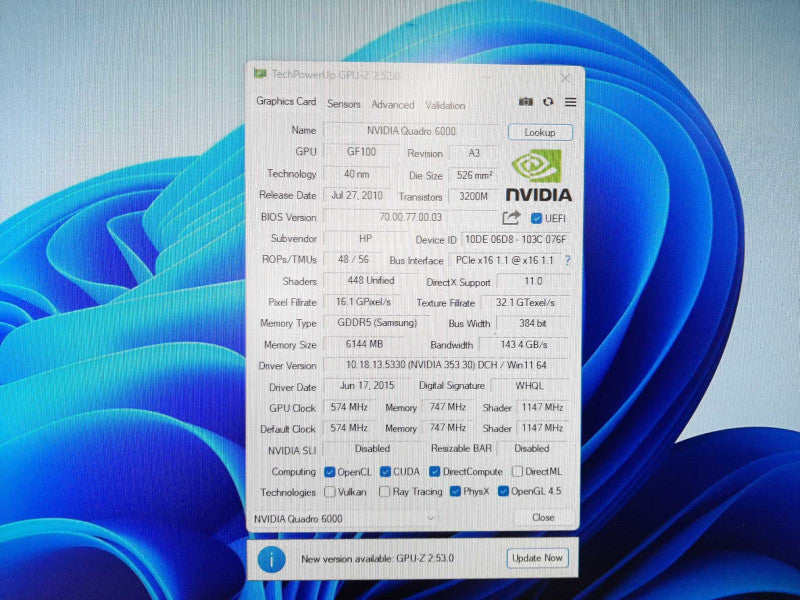Viewport: 800px width, 600px height.
Task: Click the ROPs/TMUs value 48 / 56
Action: 353,259
